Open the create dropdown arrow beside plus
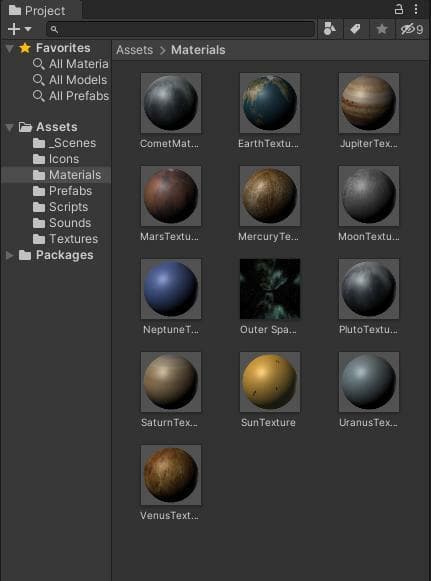Image resolution: width=431 pixels, height=581 pixels. [28, 29]
